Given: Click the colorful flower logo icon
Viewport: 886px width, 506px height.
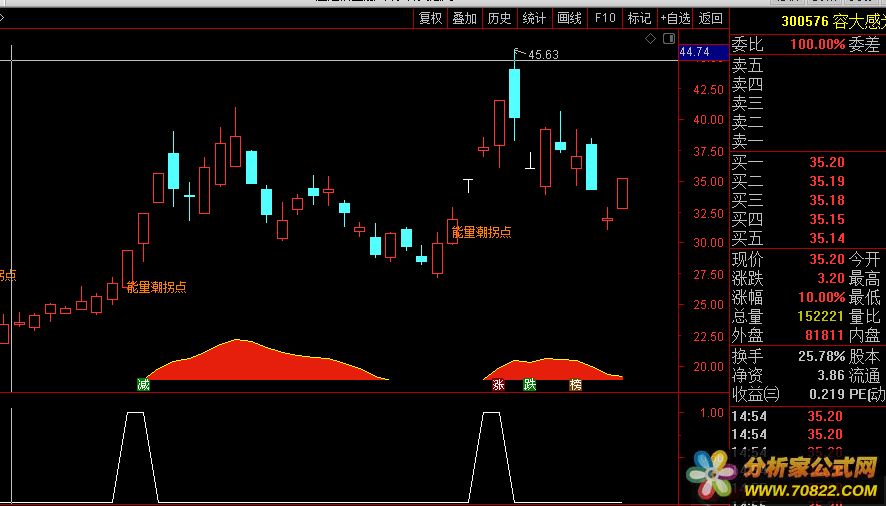Looking at the screenshot, I should tap(712, 474).
